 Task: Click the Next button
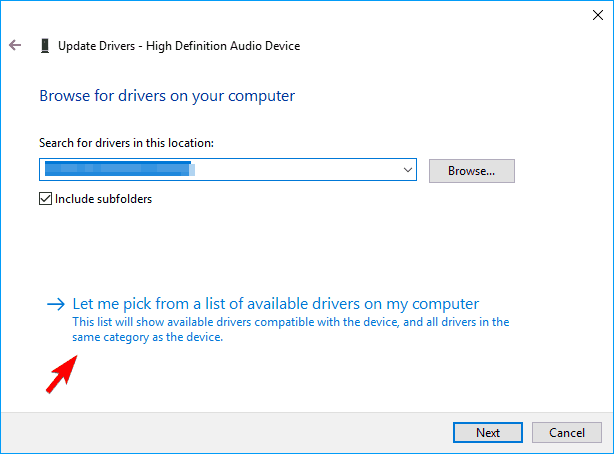(x=487, y=433)
